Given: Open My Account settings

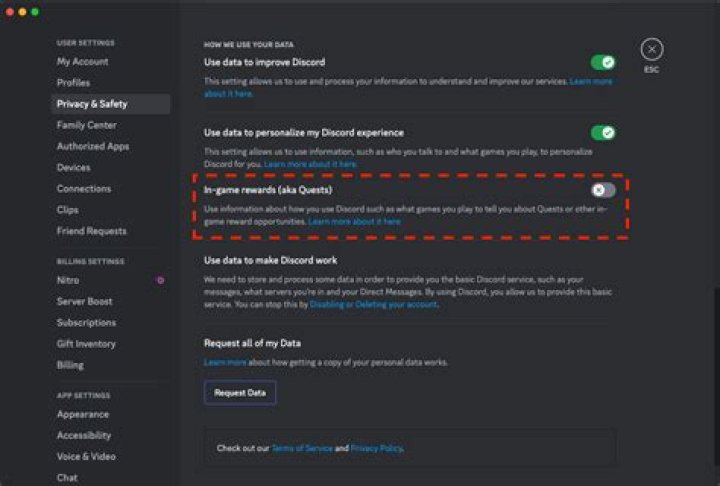Looking at the screenshot, I should coord(82,62).
